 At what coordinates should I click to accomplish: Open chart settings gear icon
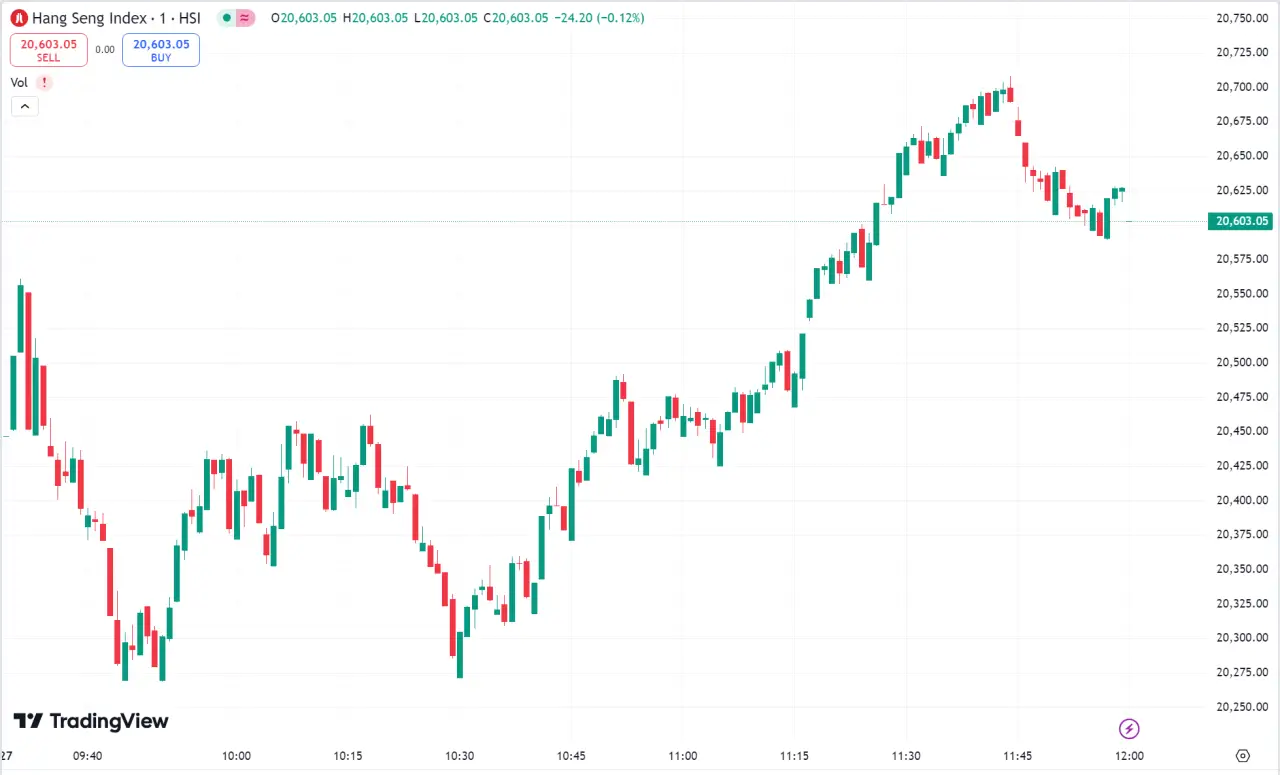1243,756
